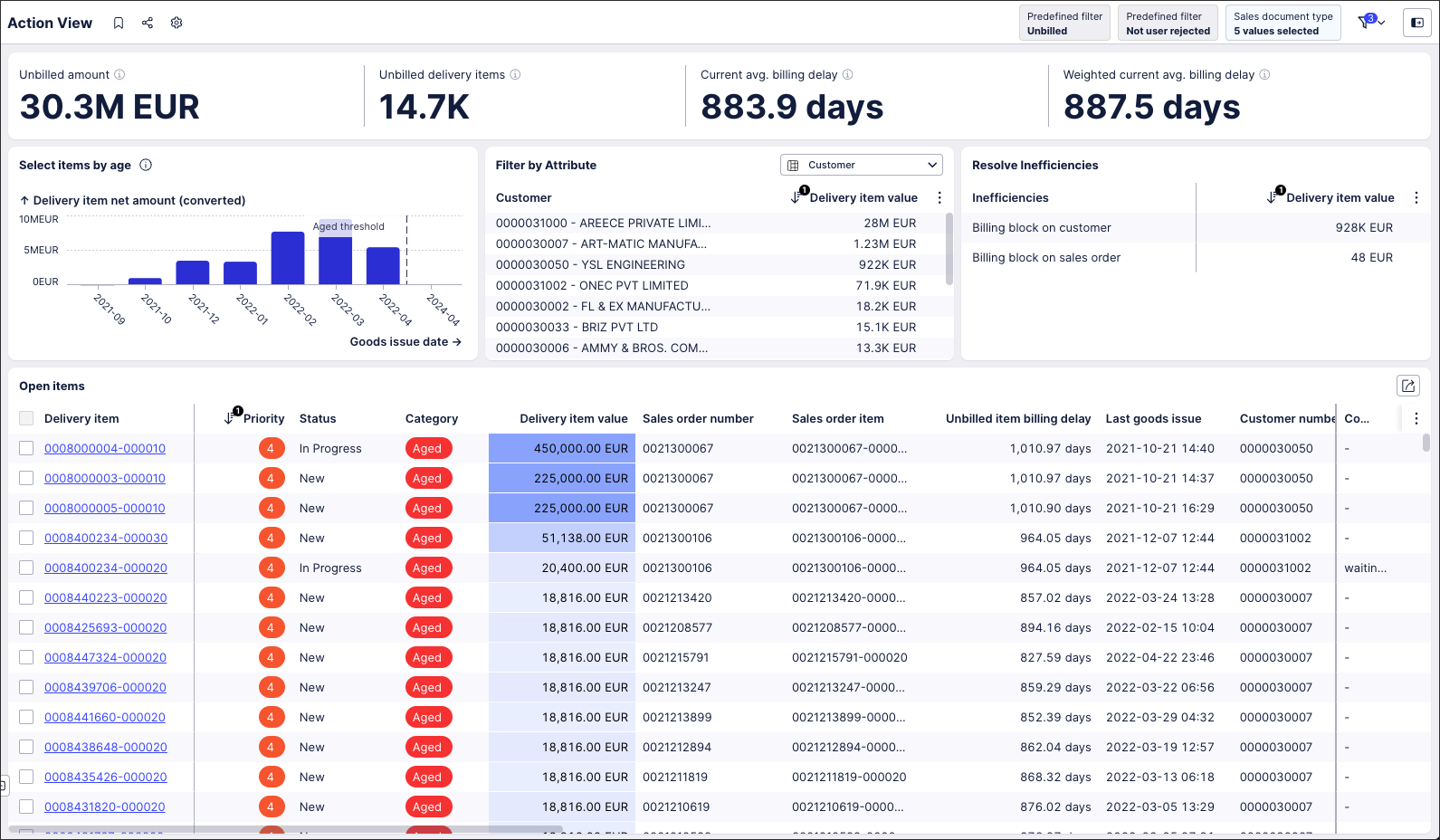This screenshot has height=840, width=1440.
Task: Open delivery item 0008000004-000010
Action: [105, 448]
